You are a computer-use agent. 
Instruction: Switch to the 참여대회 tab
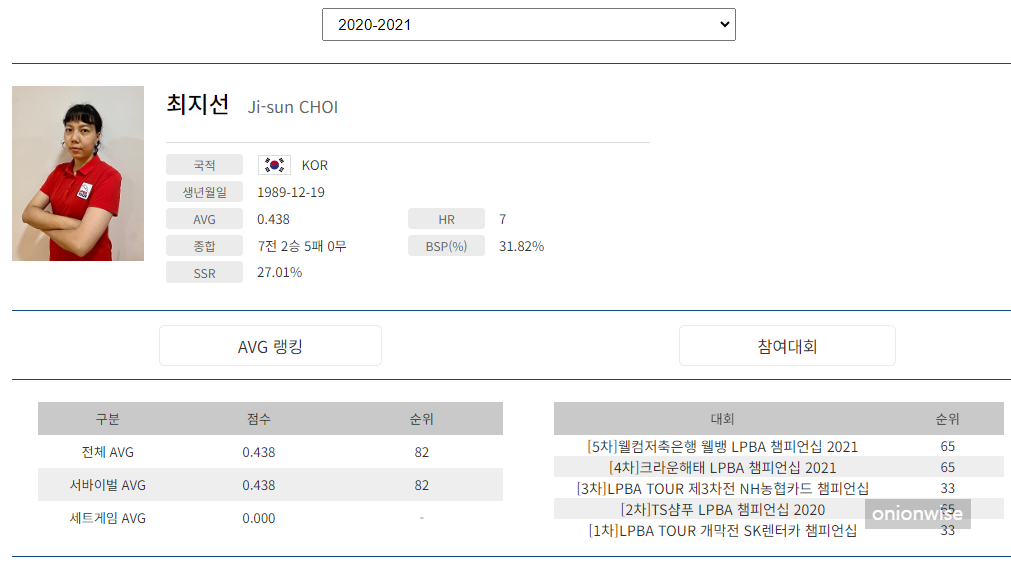(787, 346)
